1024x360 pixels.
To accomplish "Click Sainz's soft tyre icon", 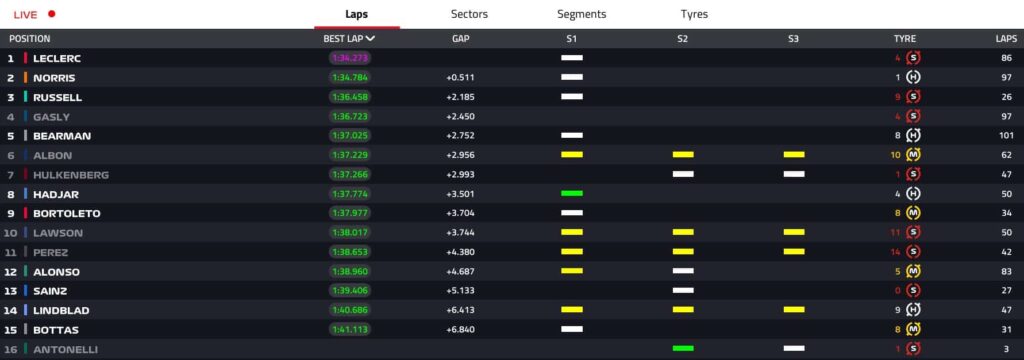I will click(914, 291).
